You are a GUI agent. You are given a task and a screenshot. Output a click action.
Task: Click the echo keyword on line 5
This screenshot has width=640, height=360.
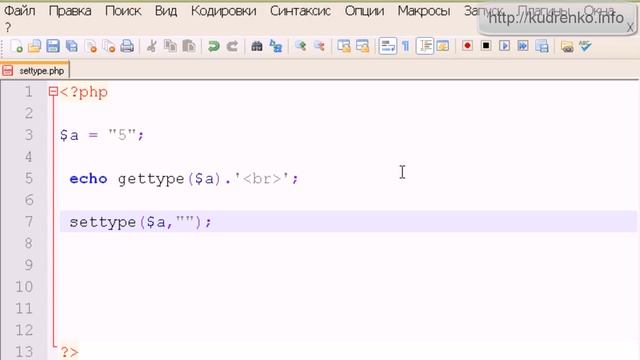click(88, 179)
